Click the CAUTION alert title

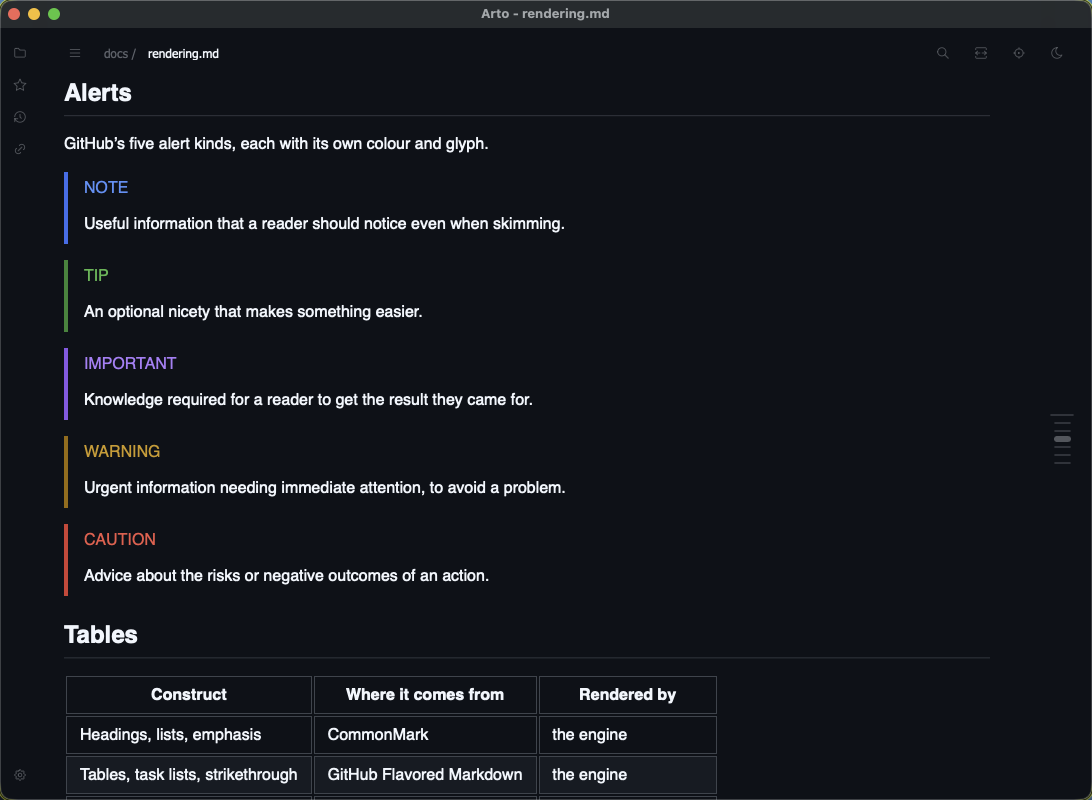120,540
